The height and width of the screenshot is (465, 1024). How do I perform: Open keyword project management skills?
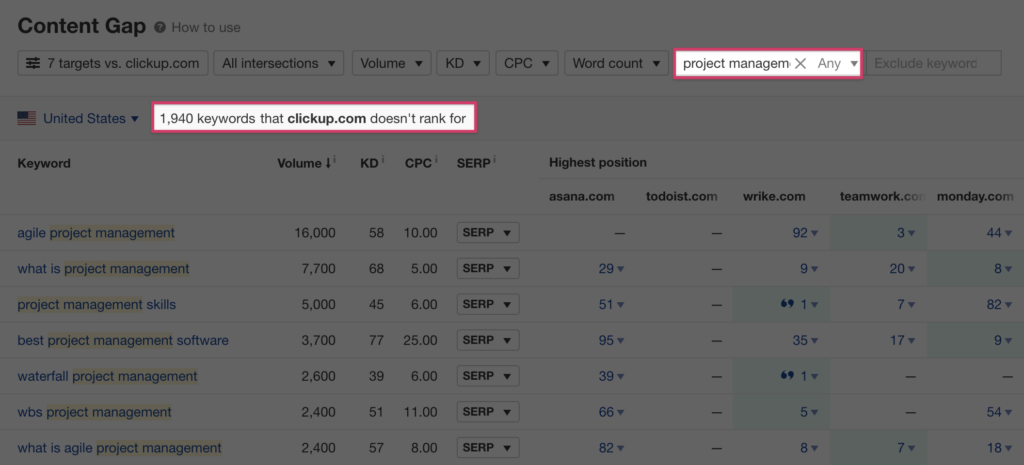tap(97, 304)
